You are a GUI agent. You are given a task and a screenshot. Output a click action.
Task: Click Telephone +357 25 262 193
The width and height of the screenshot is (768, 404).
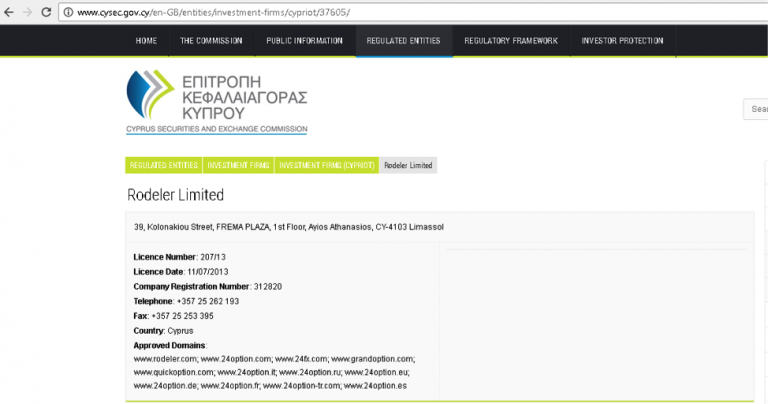coord(186,301)
